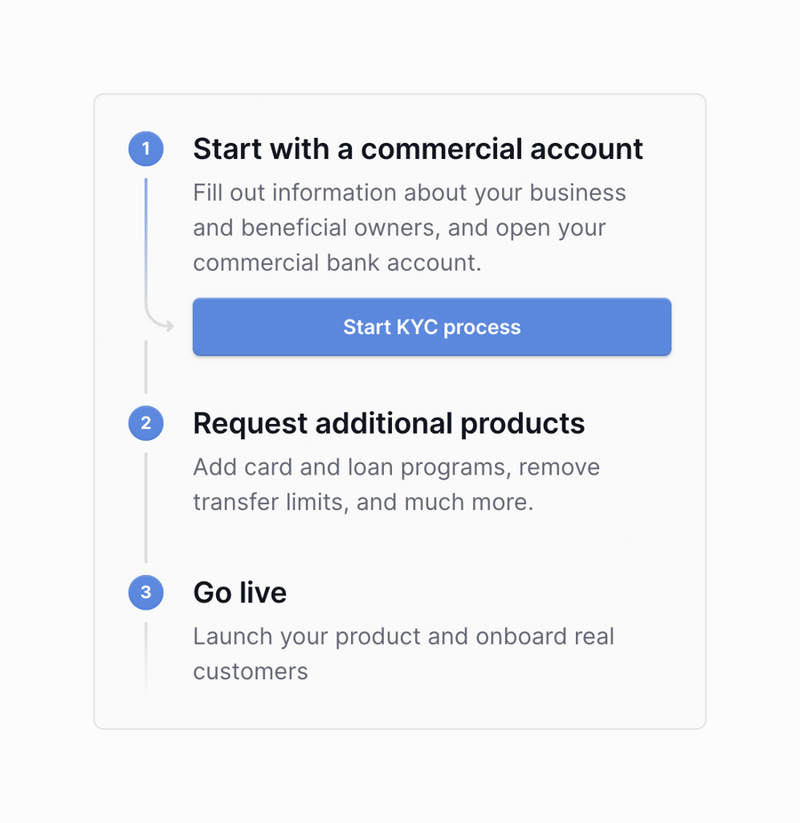Click the 'Fill out information about your business' line
The width and height of the screenshot is (800, 823).
[x=409, y=192]
